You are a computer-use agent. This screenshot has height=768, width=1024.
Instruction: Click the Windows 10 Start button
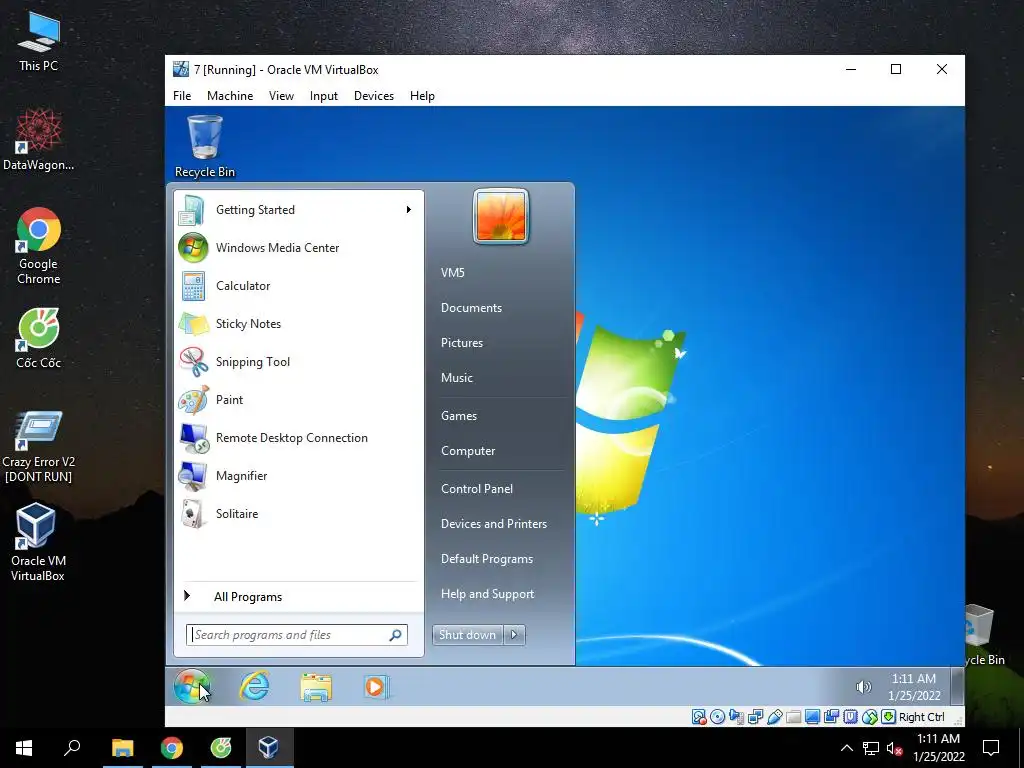(24, 748)
